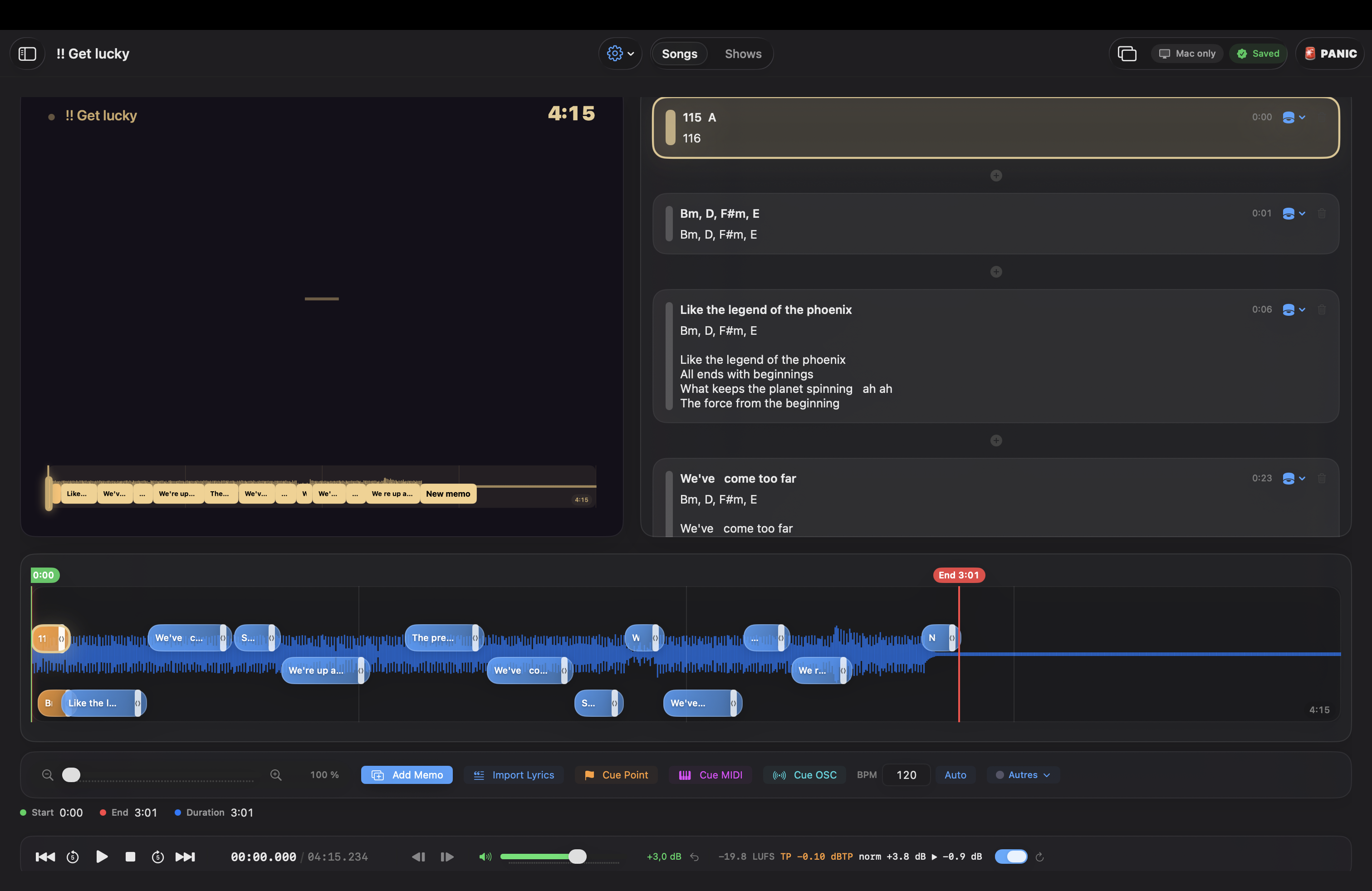Mute audio with the speaker icon
Viewport: 1372px width, 891px height.
485,857
